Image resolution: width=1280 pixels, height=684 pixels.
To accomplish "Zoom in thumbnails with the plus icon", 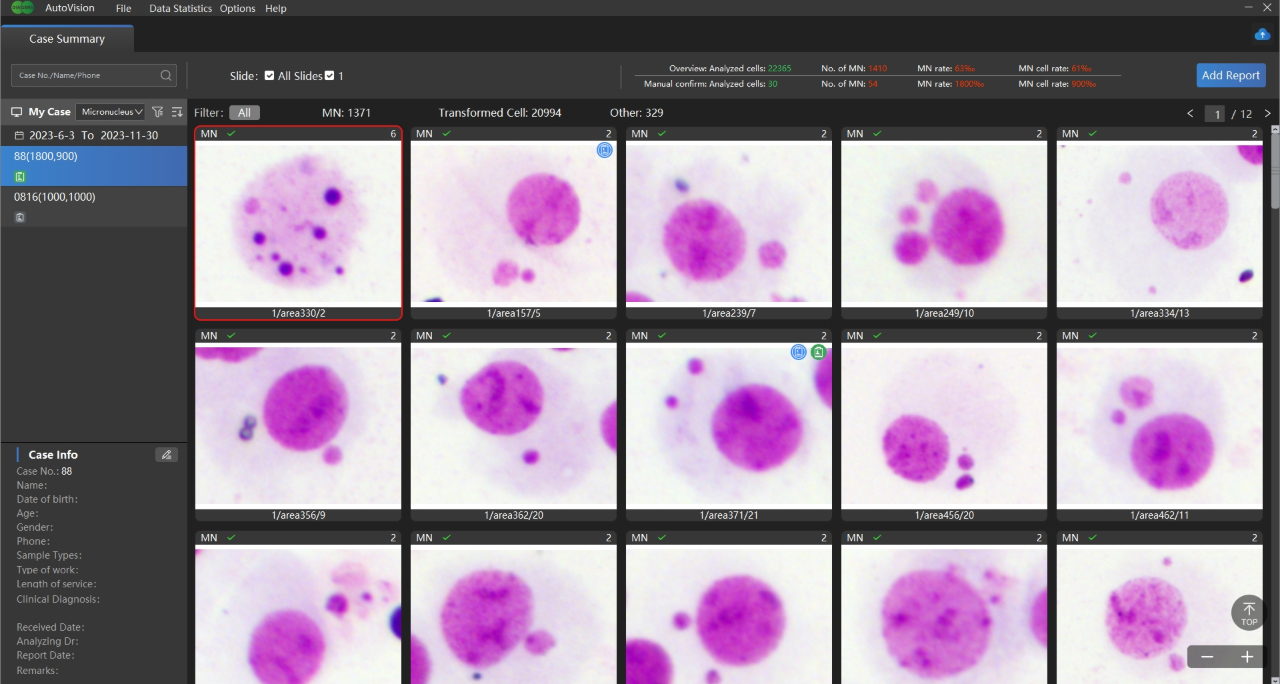I will [x=1247, y=657].
